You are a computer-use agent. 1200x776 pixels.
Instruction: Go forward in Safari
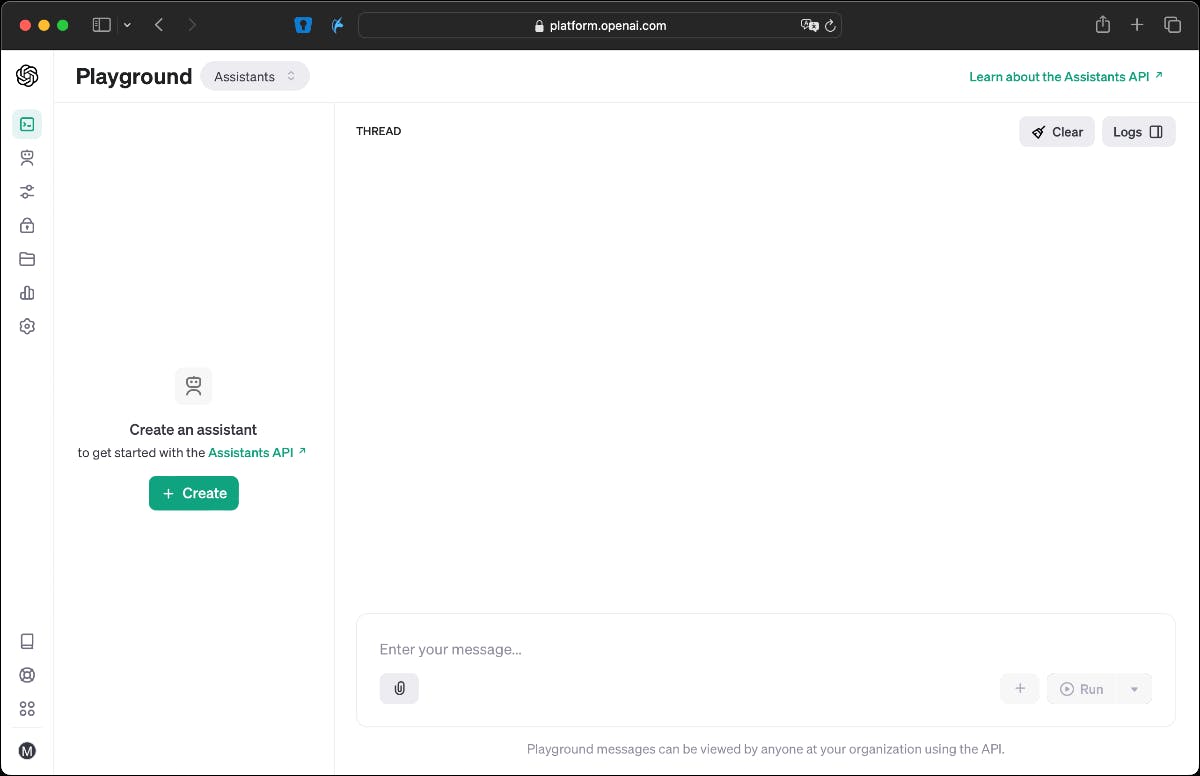(192, 25)
